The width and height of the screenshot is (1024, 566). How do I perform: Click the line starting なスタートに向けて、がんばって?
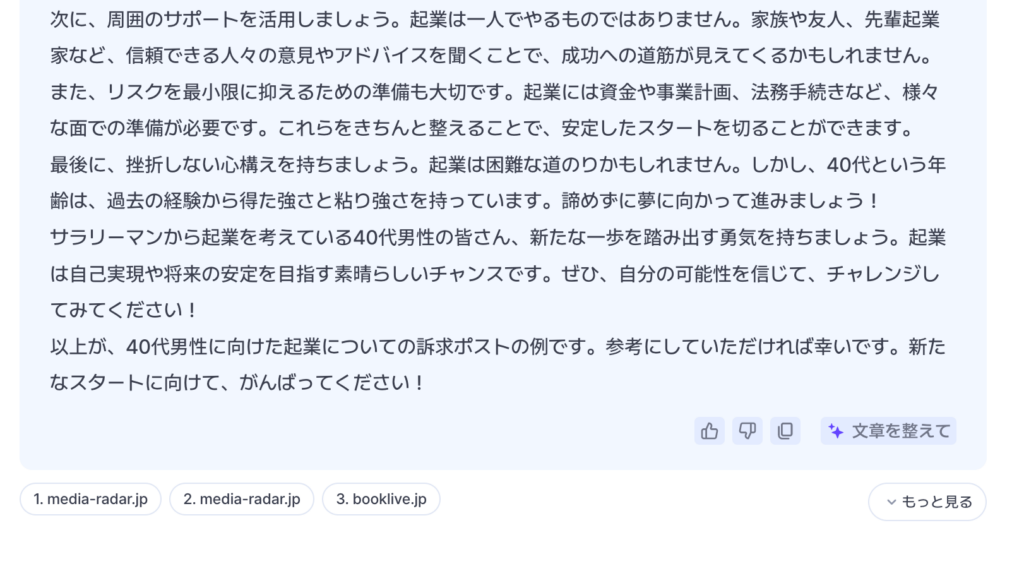[x=238, y=383]
